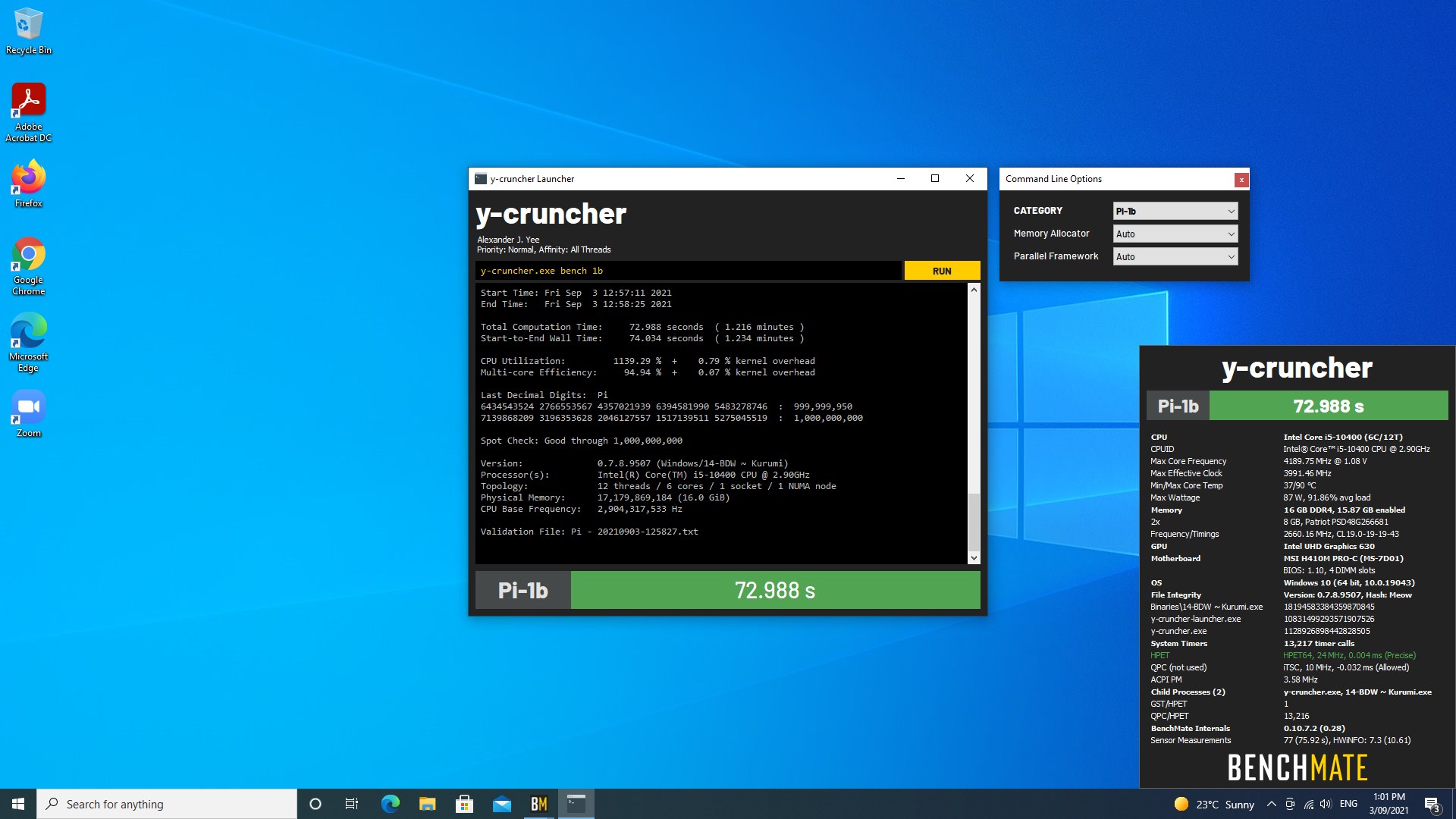This screenshot has width=1456, height=819.
Task: Click the y-cruncher command line field
Action: [x=689, y=271]
